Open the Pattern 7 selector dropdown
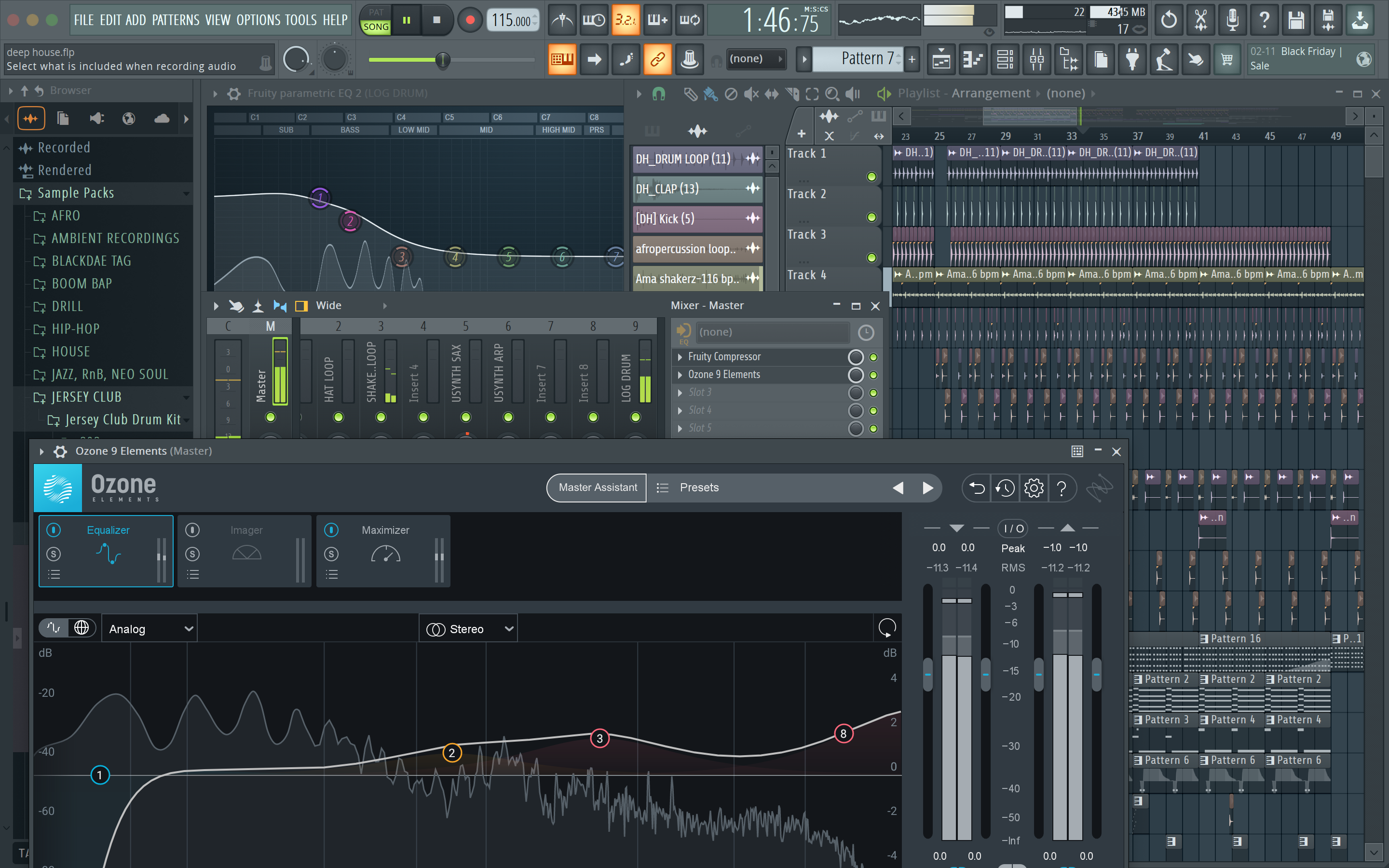 click(x=858, y=58)
